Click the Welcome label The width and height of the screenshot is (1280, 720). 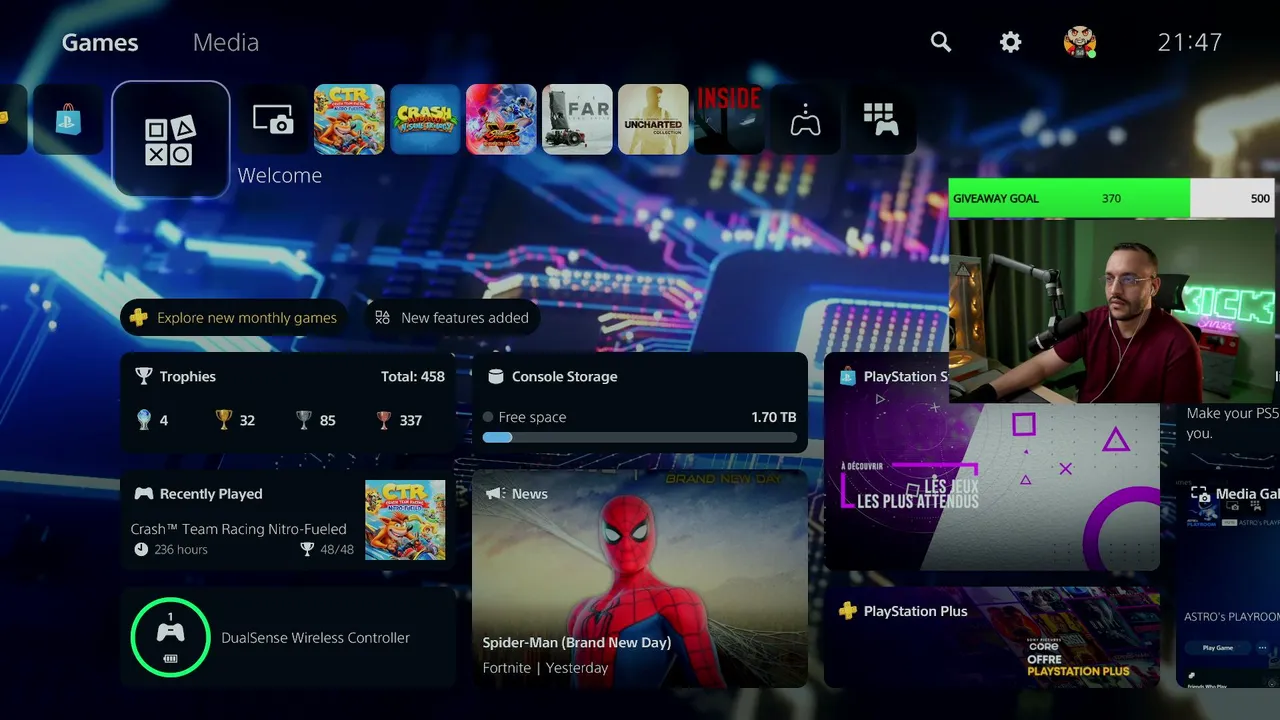[280, 175]
